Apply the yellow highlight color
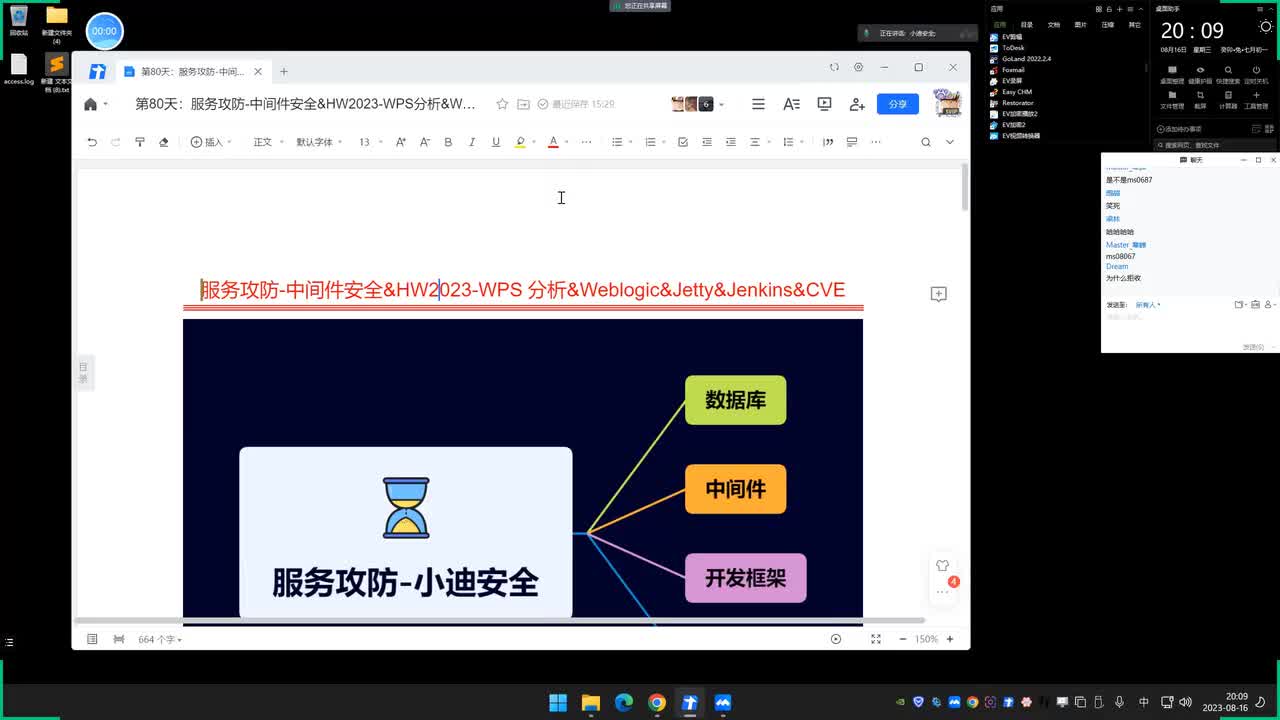This screenshot has height=720, width=1280. (520, 142)
